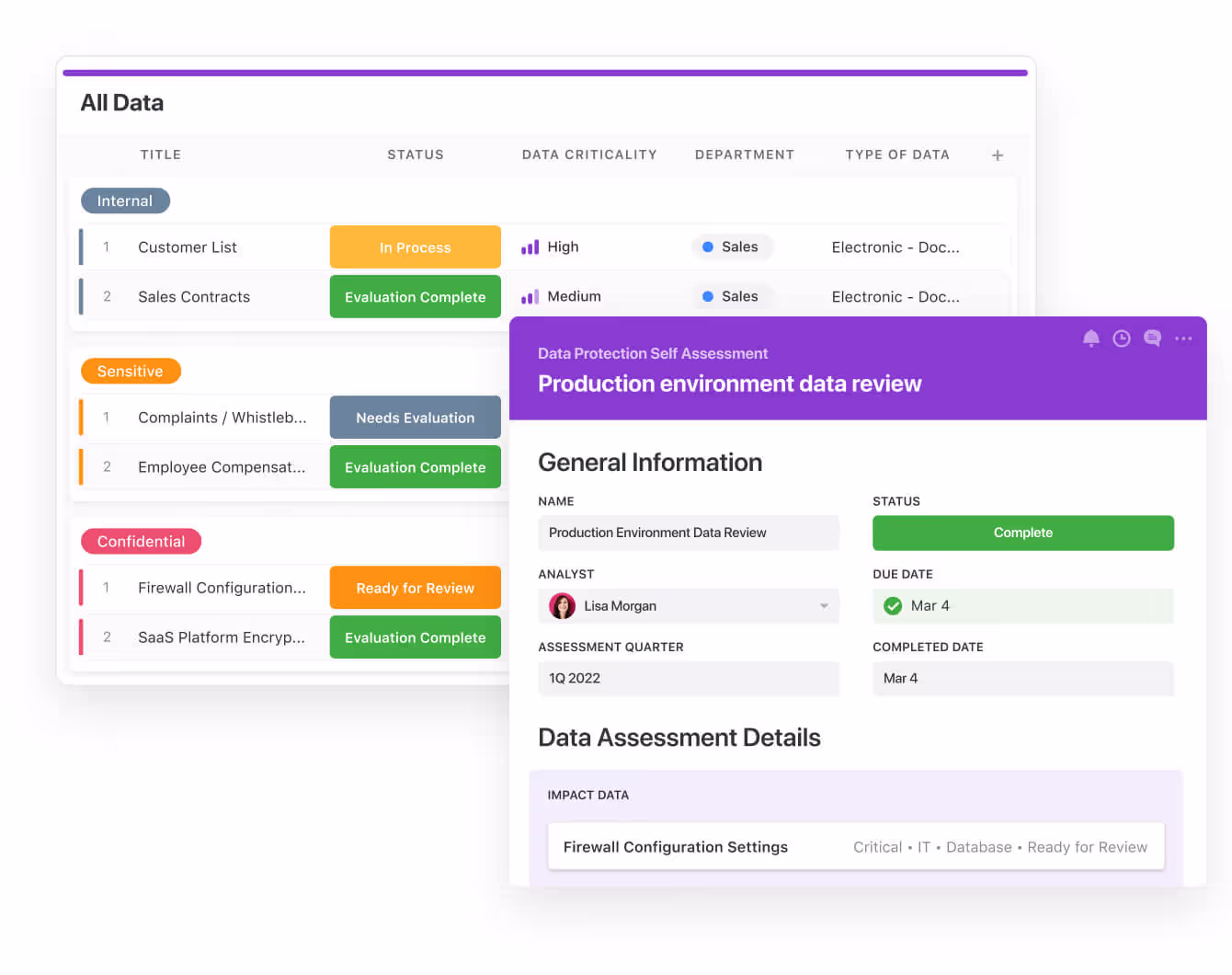This screenshot has height=975, width=1232.
Task: Open the clock history icon
Action: point(1121,338)
